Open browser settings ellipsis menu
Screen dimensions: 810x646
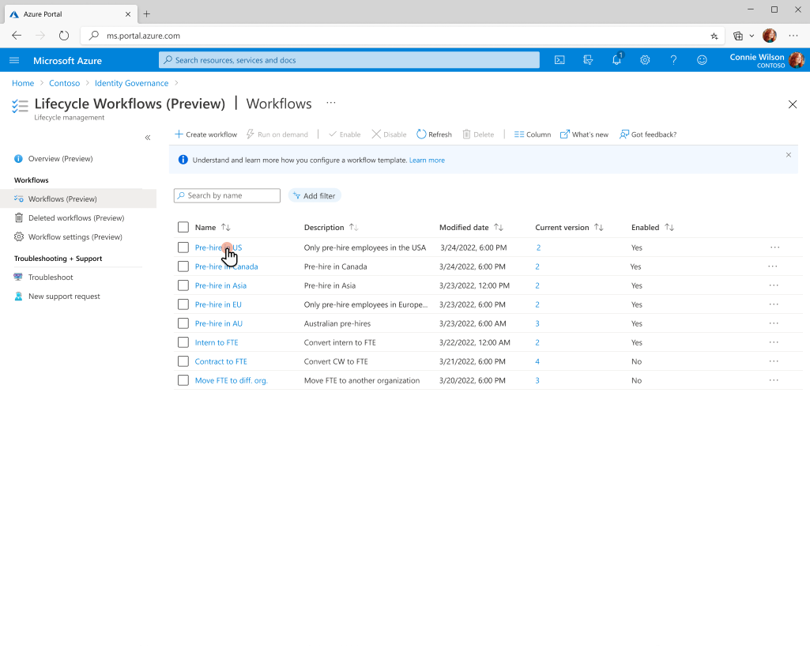[793, 36]
